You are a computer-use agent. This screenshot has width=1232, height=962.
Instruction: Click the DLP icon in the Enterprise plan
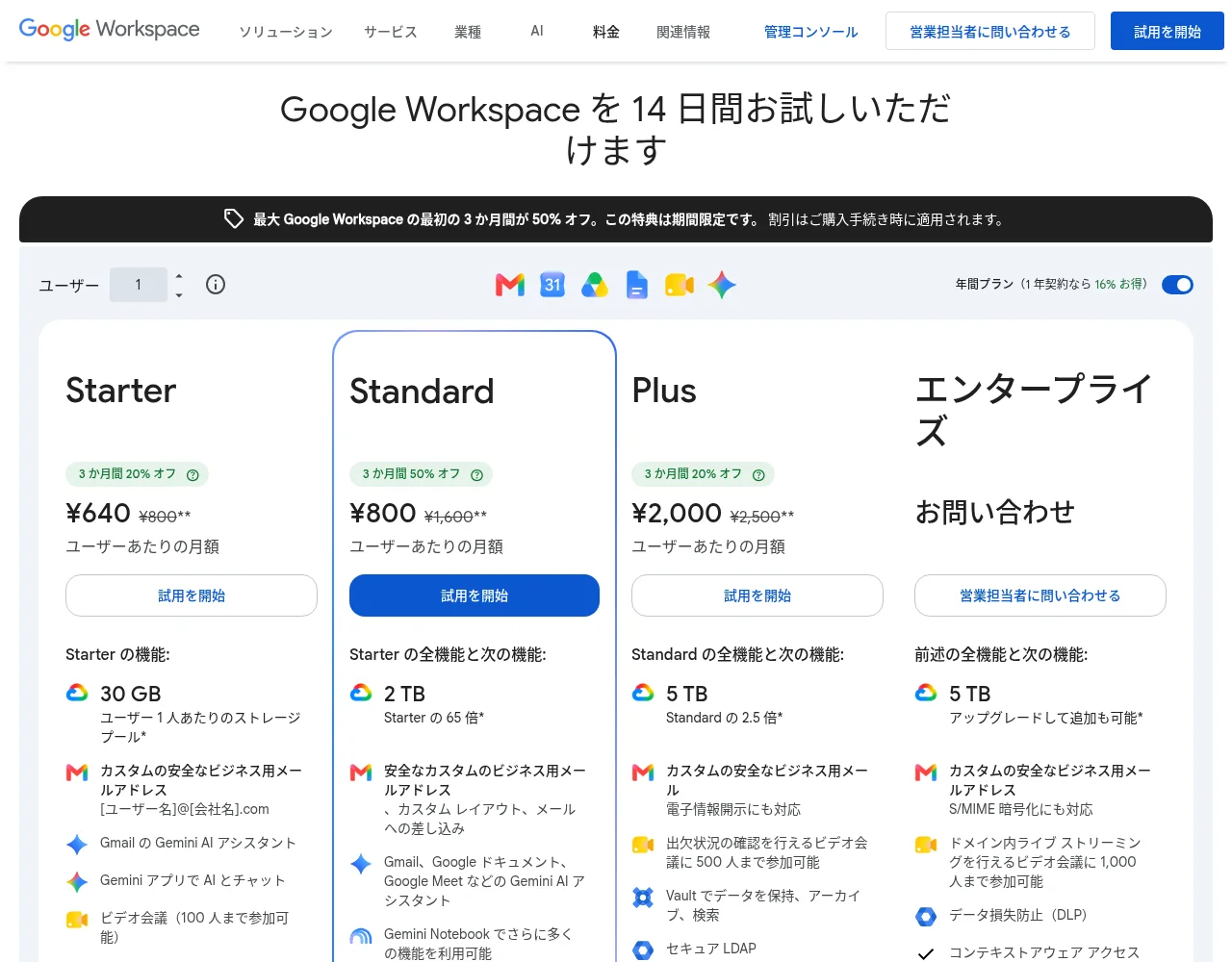[926, 916]
